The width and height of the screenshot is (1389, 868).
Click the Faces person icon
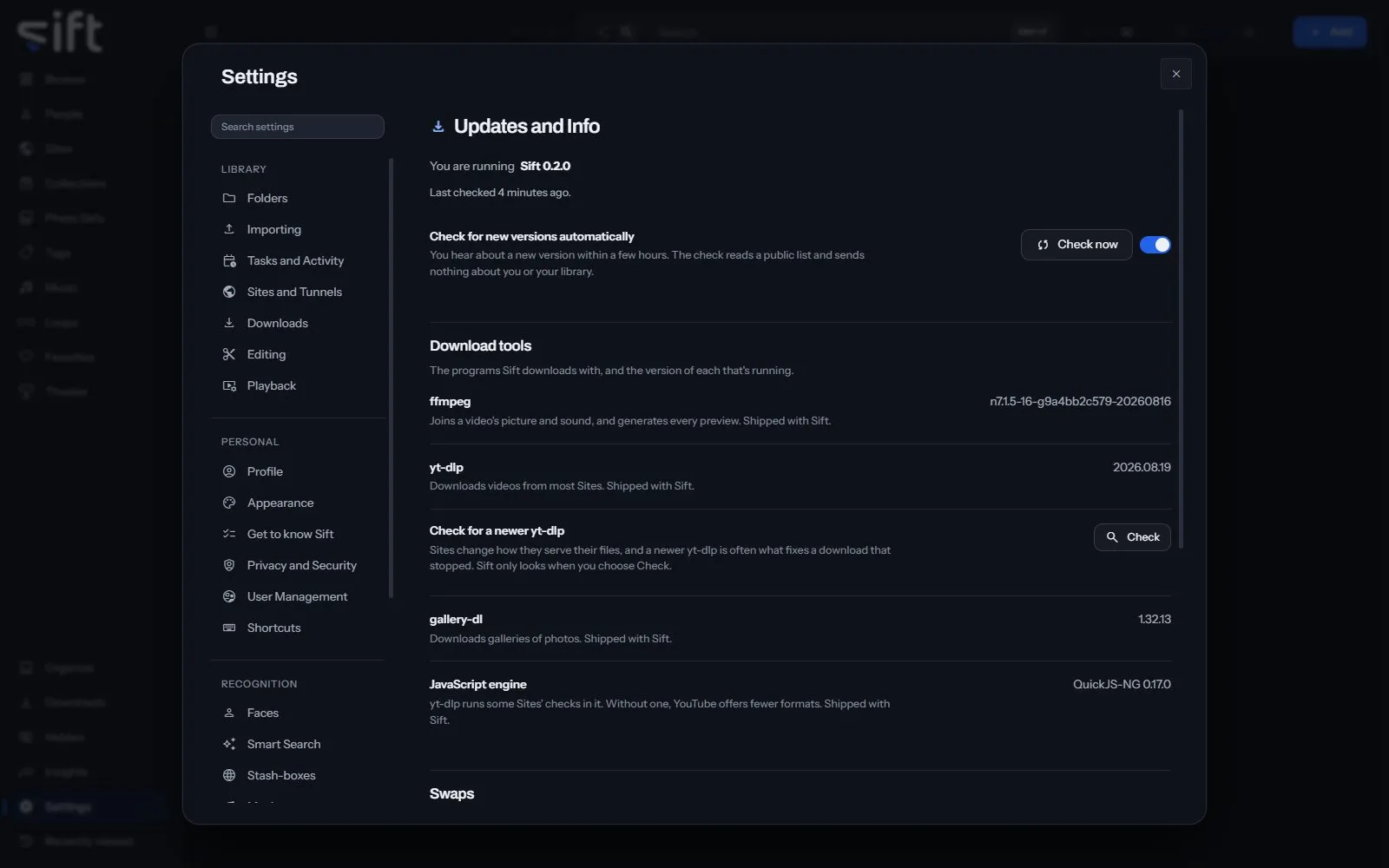coord(229,713)
